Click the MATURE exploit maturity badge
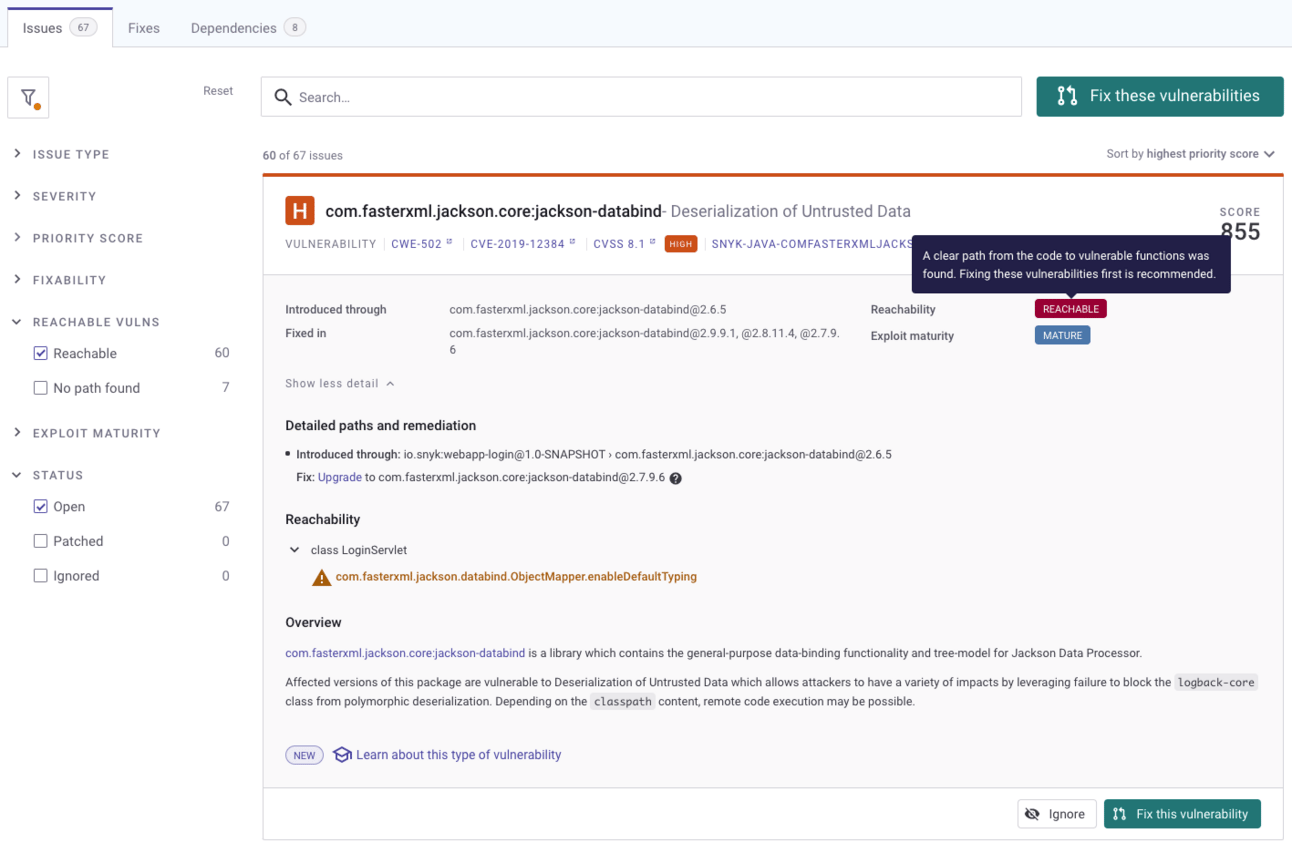The image size is (1292, 843). pyautogui.click(x=1062, y=335)
